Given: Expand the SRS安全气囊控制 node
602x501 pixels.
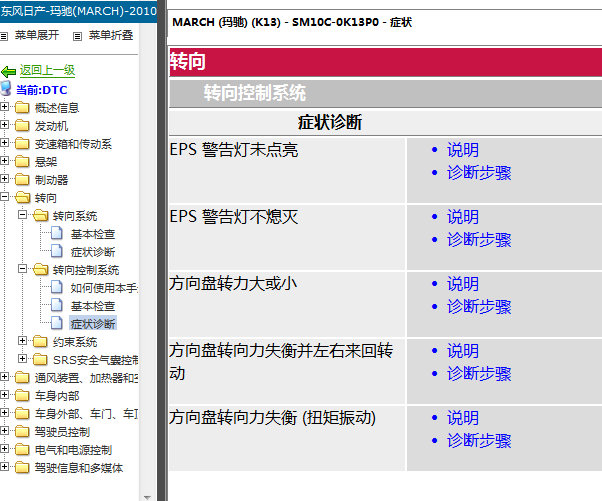Looking at the screenshot, I should pyautogui.click(x=22, y=359).
